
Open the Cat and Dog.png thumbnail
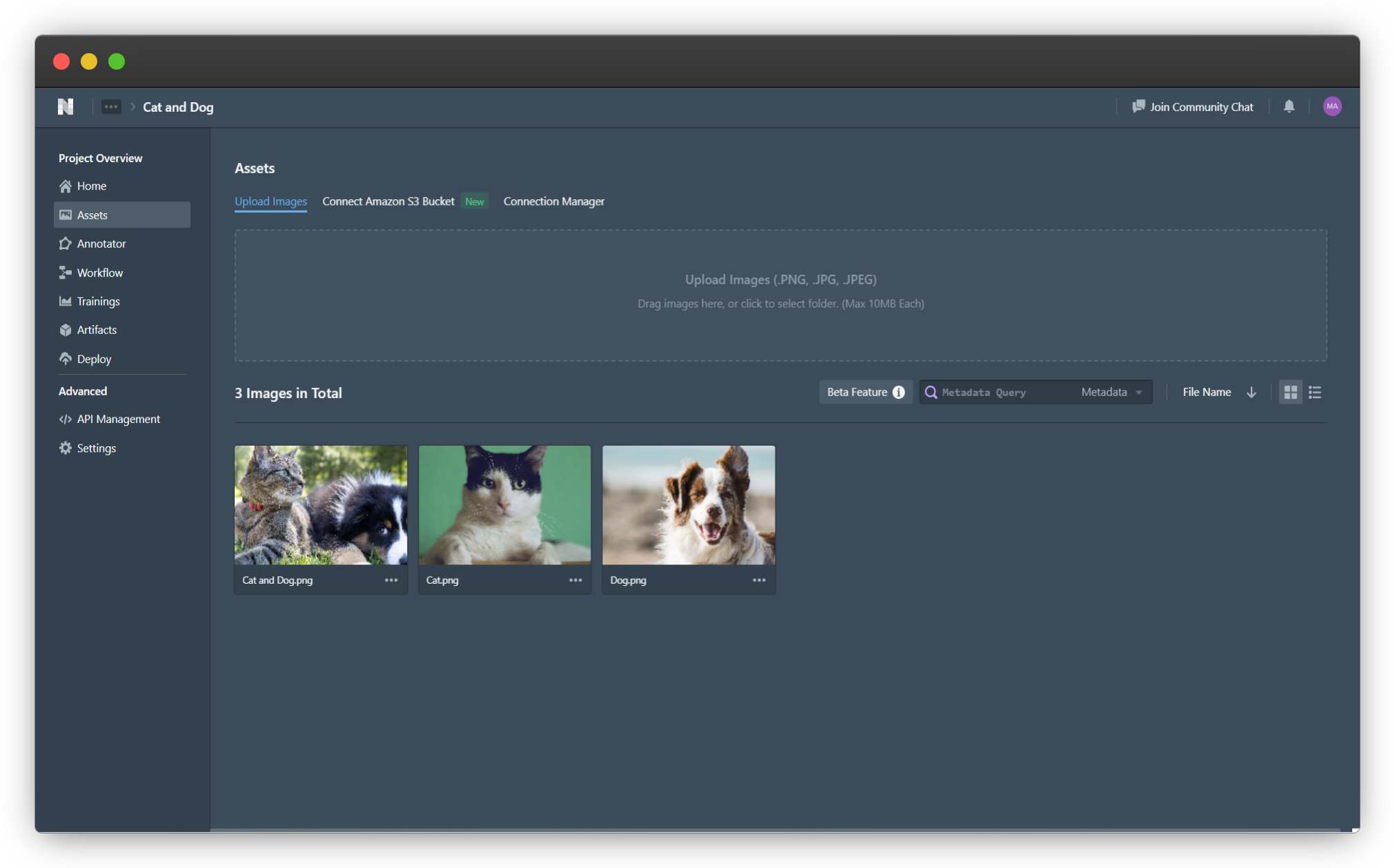pyautogui.click(x=321, y=505)
